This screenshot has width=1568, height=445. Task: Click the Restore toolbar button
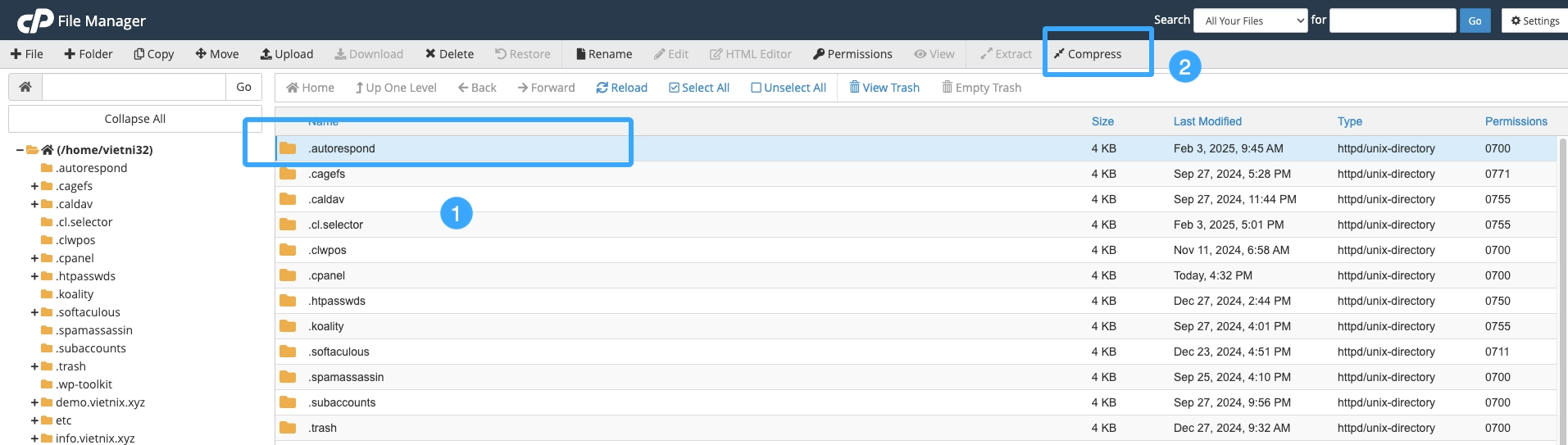[523, 54]
